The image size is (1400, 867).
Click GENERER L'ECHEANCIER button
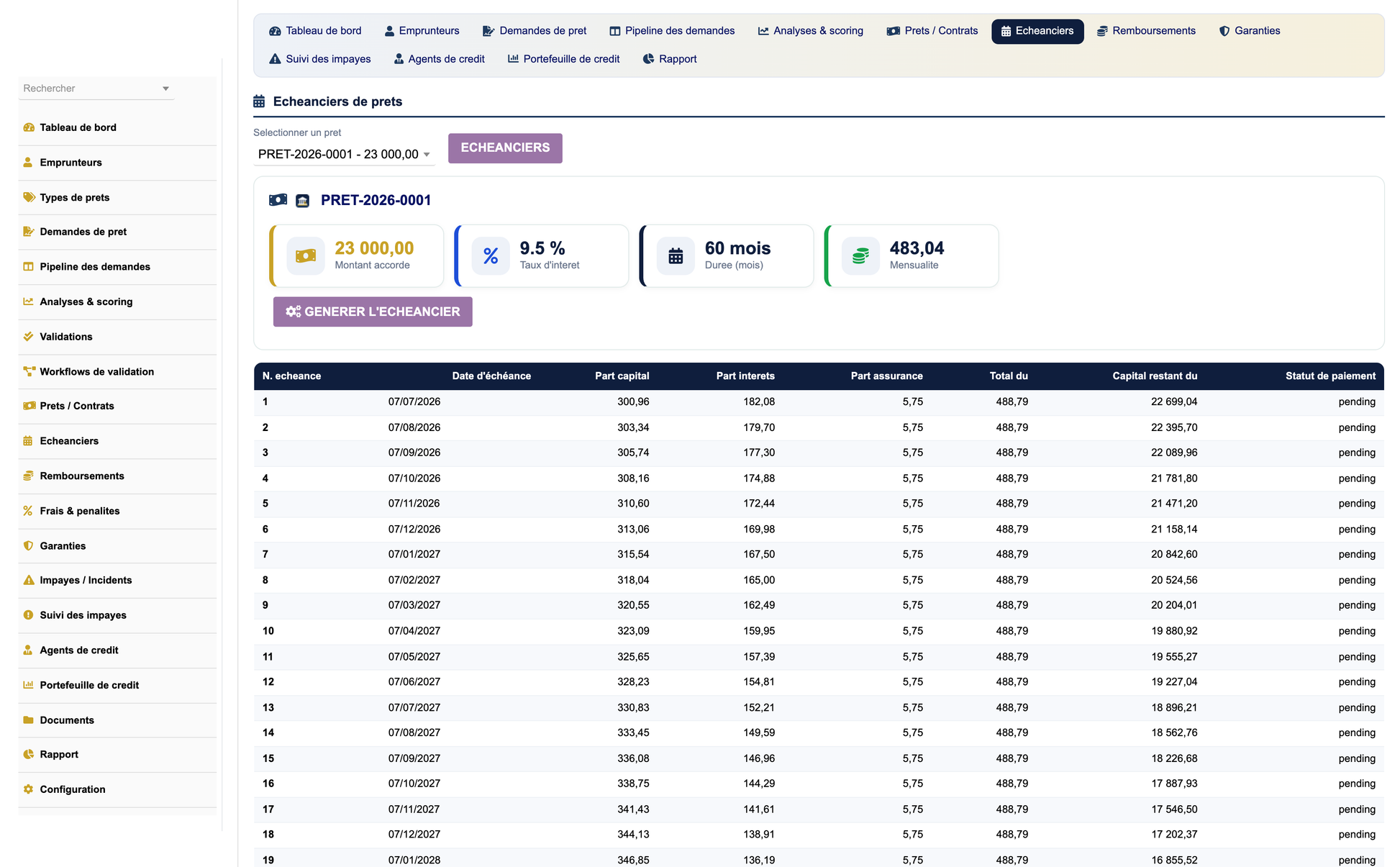pos(373,312)
